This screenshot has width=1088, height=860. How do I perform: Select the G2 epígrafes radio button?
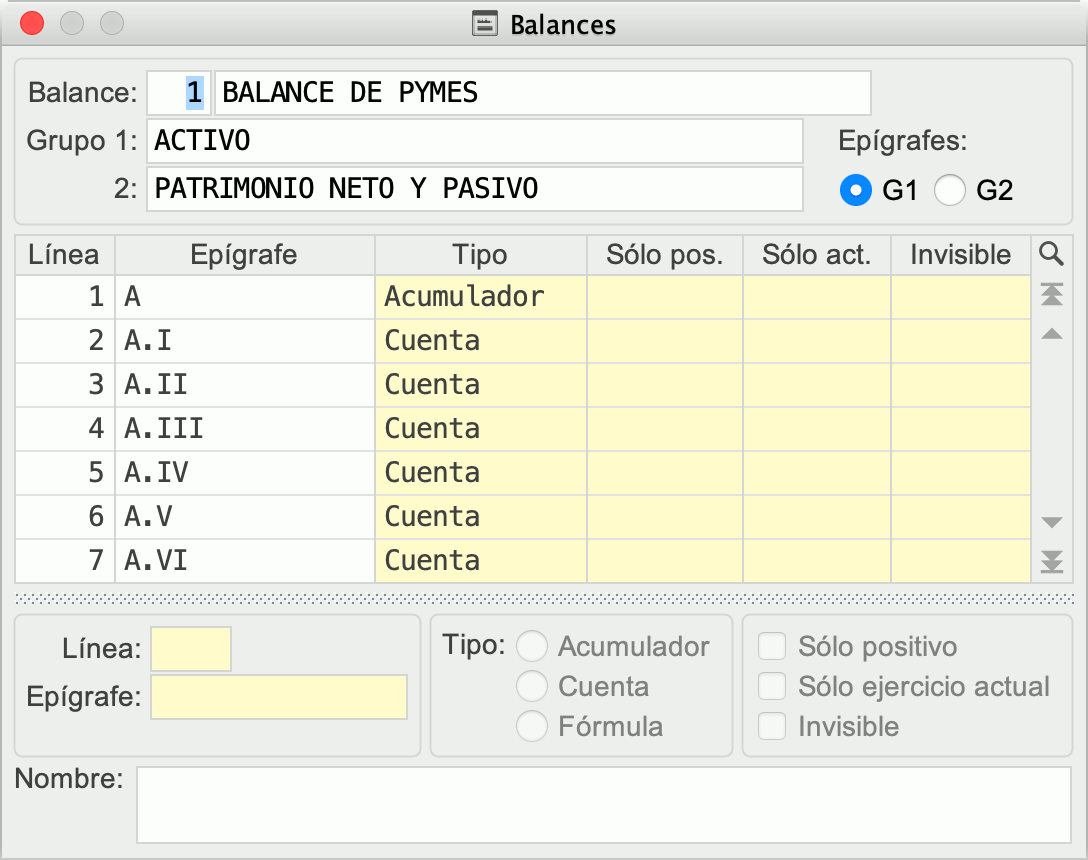coord(949,189)
